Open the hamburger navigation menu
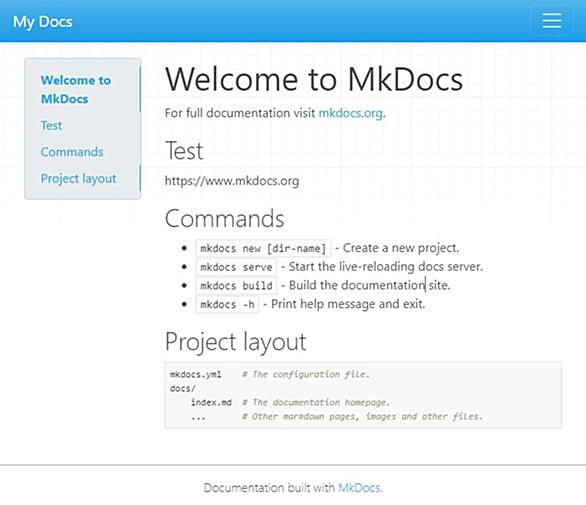The image size is (586, 505). tap(552, 21)
